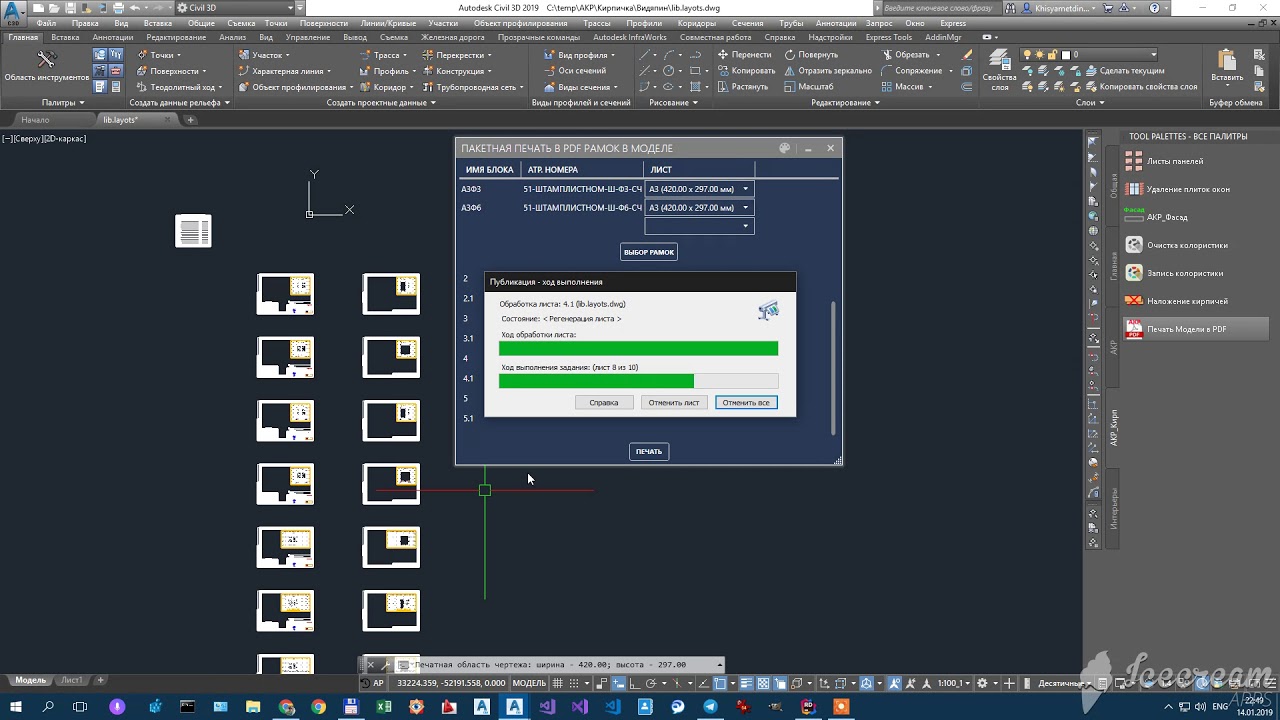This screenshot has height=720, width=1280.
Task: Click Отменить все in publish dialog
Action: [x=746, y=403]
